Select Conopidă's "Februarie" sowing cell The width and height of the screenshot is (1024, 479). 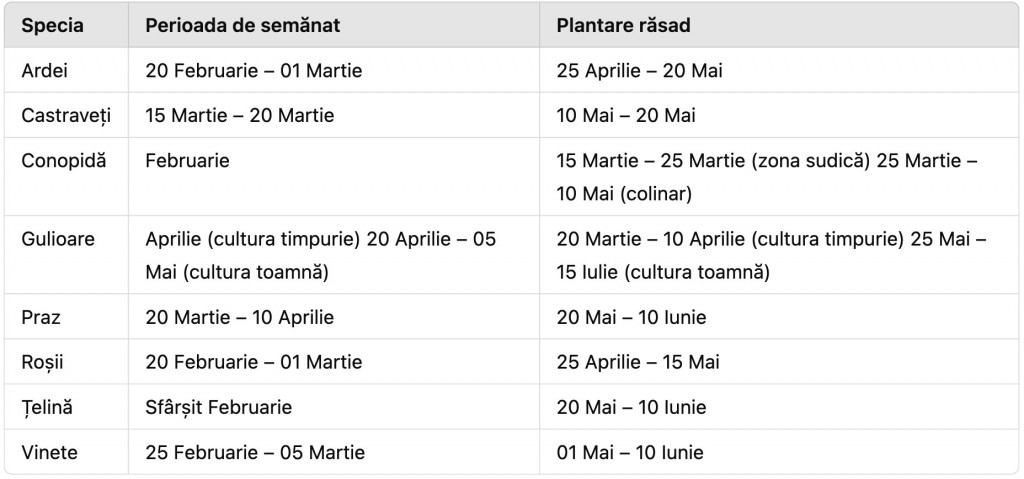coord(187,161)
